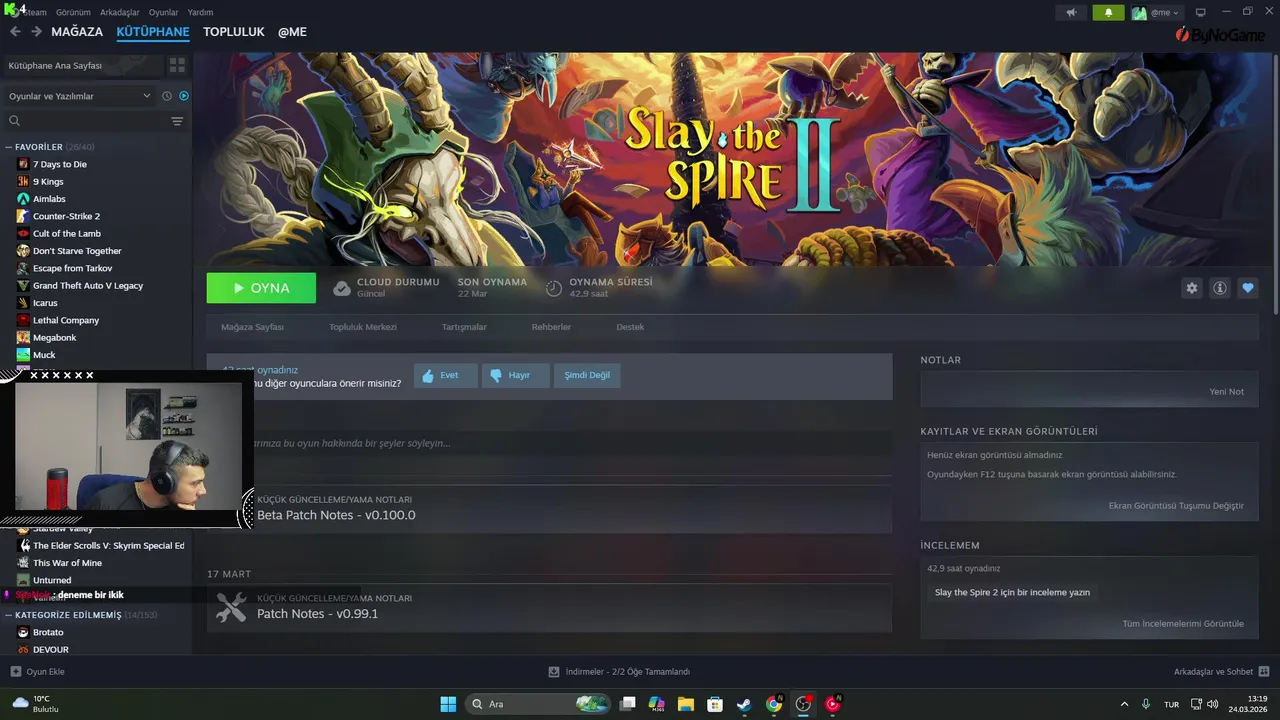Go to the TOPLULUK tab
This screenshot has height=720, width=1280.
(234, 32)
